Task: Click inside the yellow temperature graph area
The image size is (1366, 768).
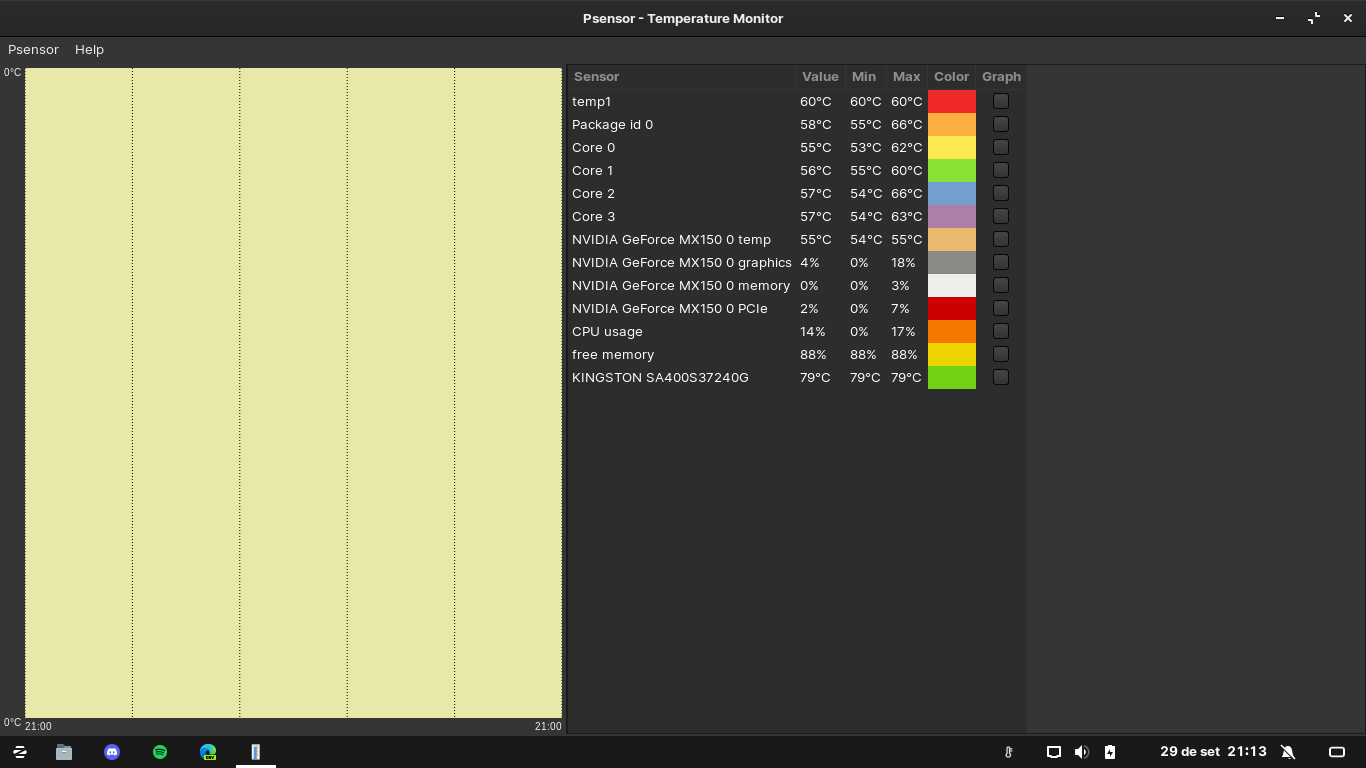Action: click(x=293, y=392)
